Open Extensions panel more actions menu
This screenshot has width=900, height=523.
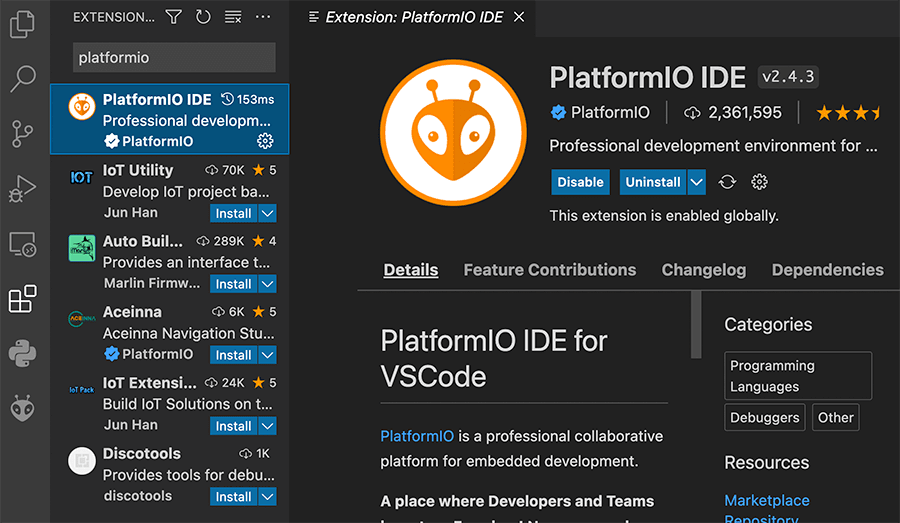[x=263, y=17]
